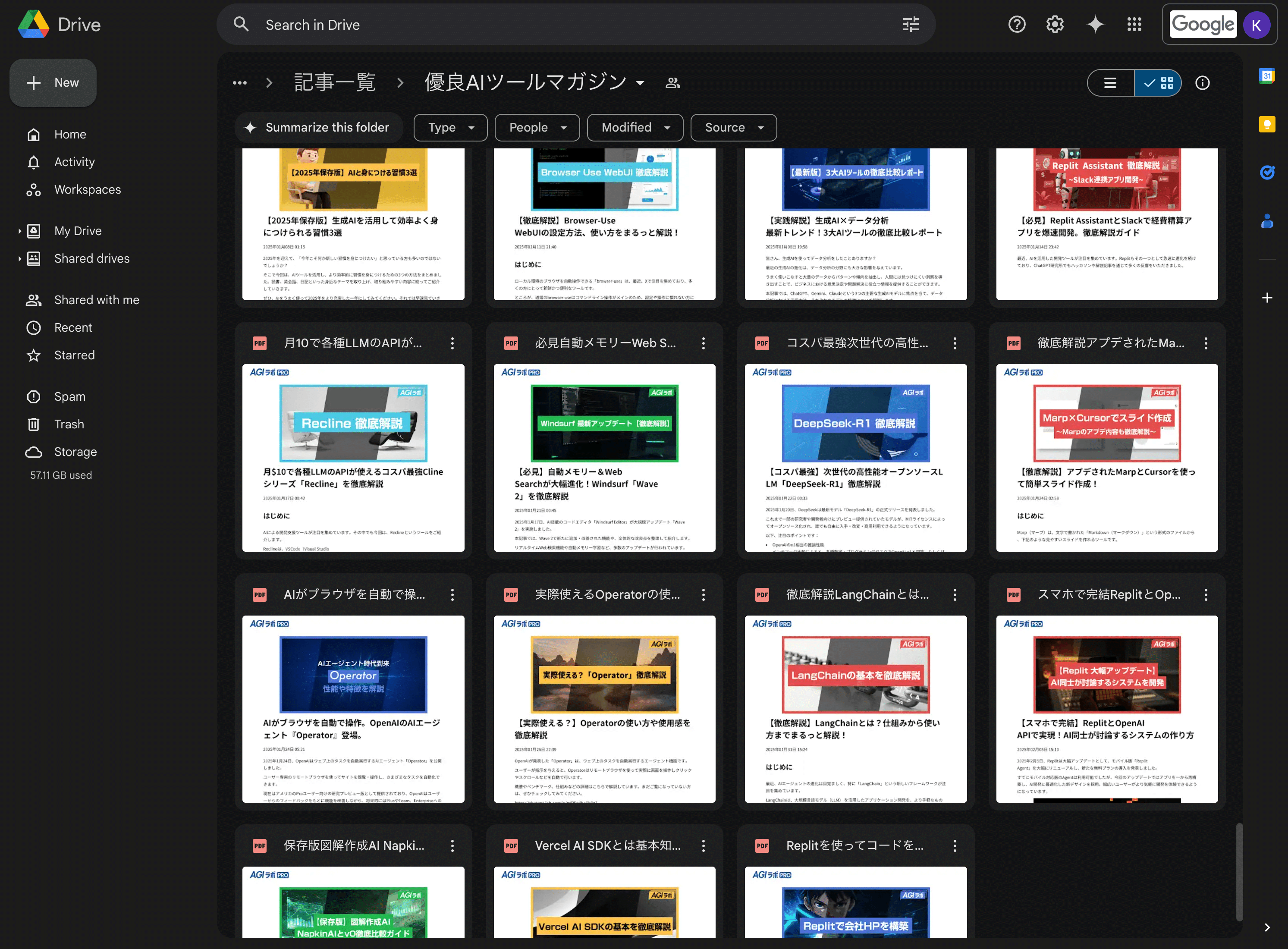Open the Google apps grid launcher
1288x949 pixels.
coord(1134,24)
